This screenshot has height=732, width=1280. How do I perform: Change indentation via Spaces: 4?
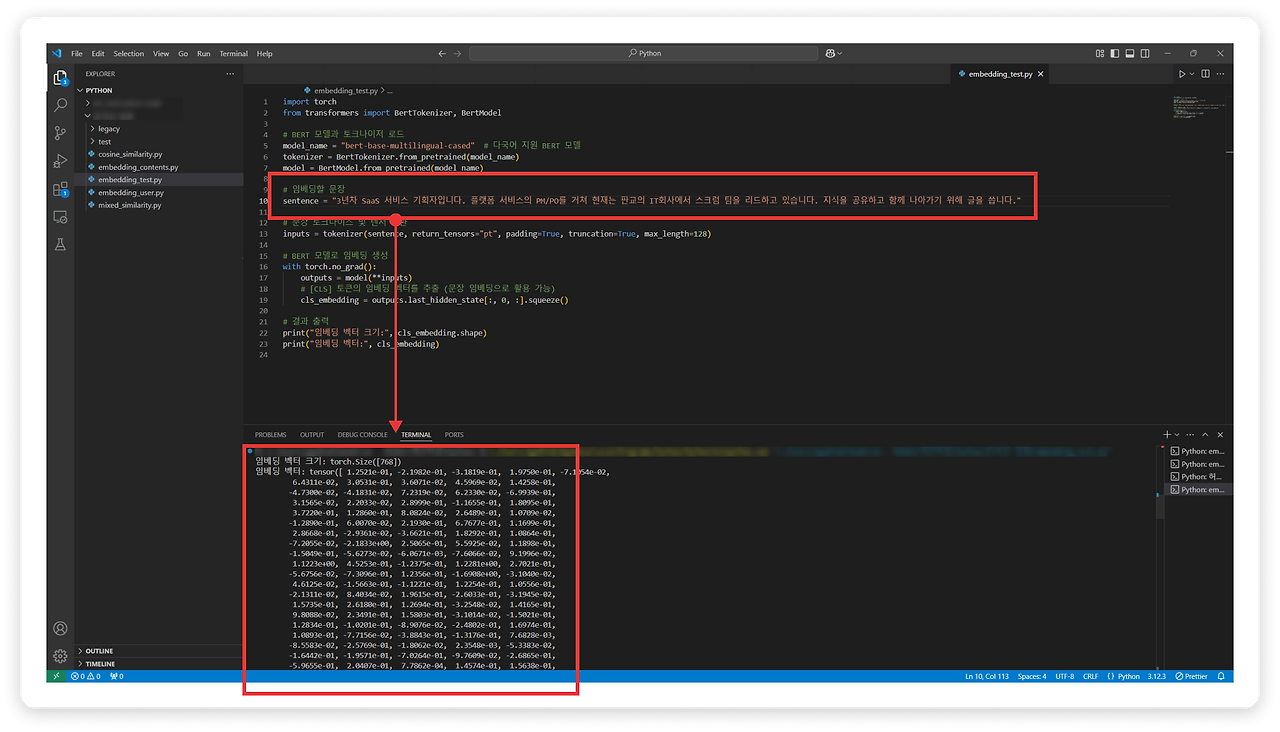pos(1032,677)
